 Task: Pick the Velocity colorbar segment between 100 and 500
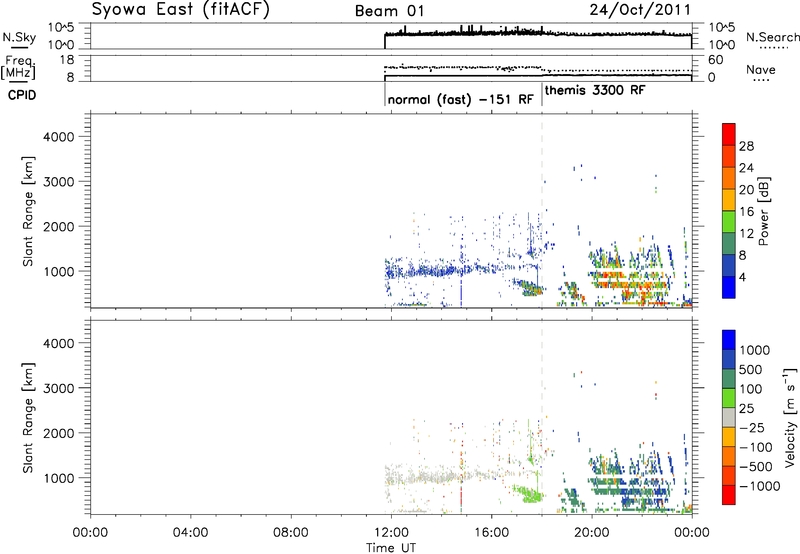(x=729, y=379)
